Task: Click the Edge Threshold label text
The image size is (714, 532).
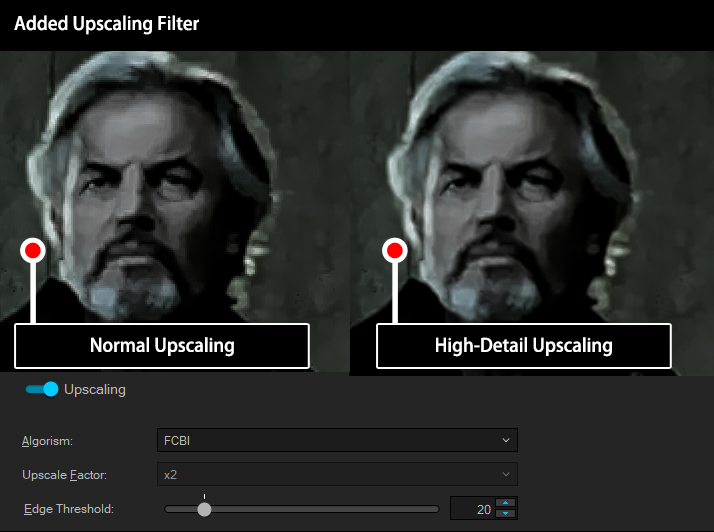Action: pyautogui.click(x=69, y=509)
